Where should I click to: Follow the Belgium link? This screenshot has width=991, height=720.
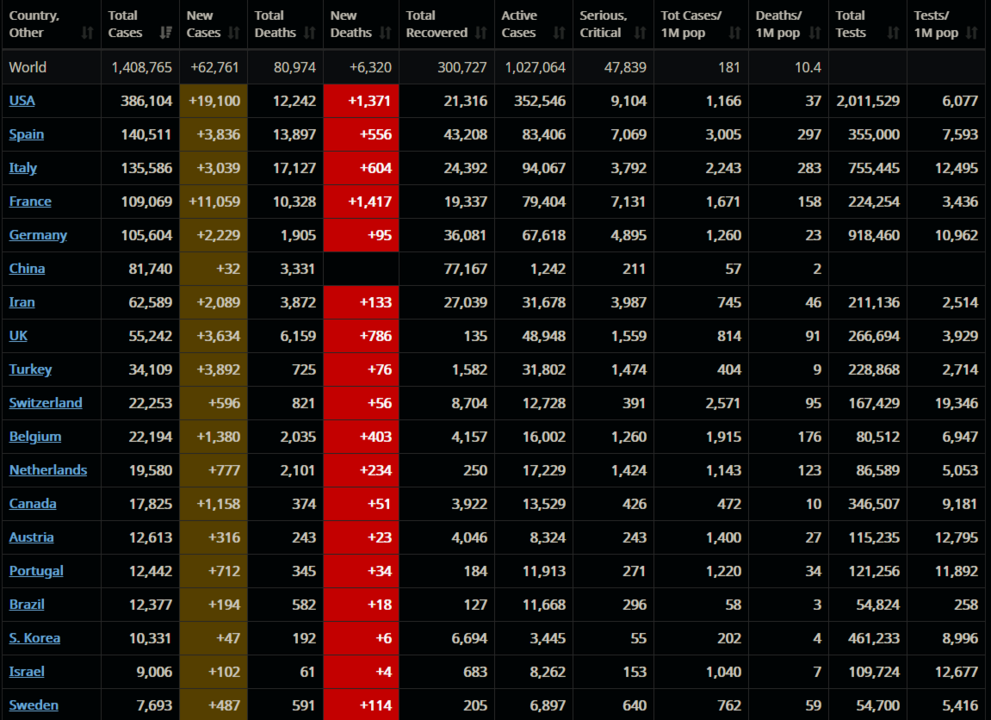click(35, 436)
